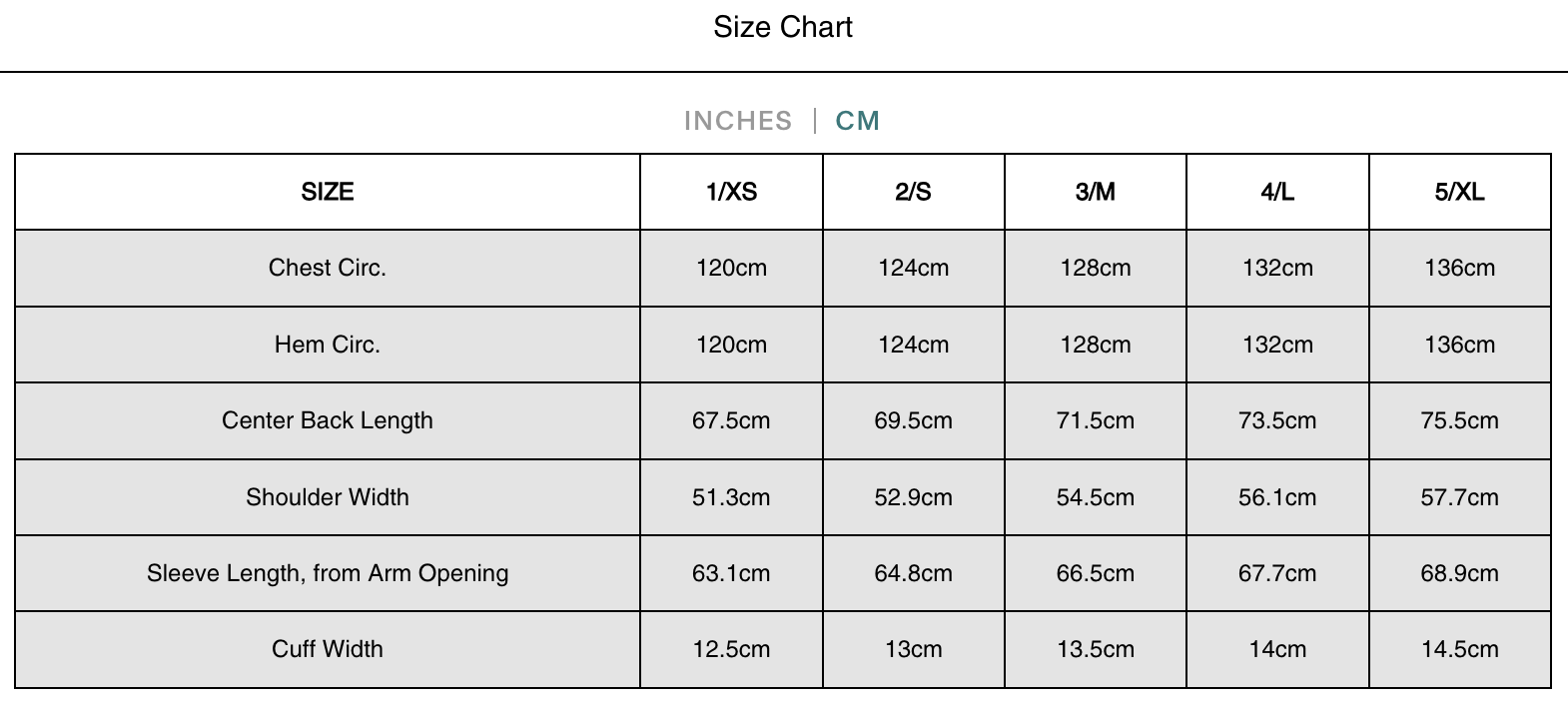Image resolution: width=1568 pixels, height=711 pixels.
Task: Click the 4/L column header
Action: pyautogui.click(x=1277, y=192)
